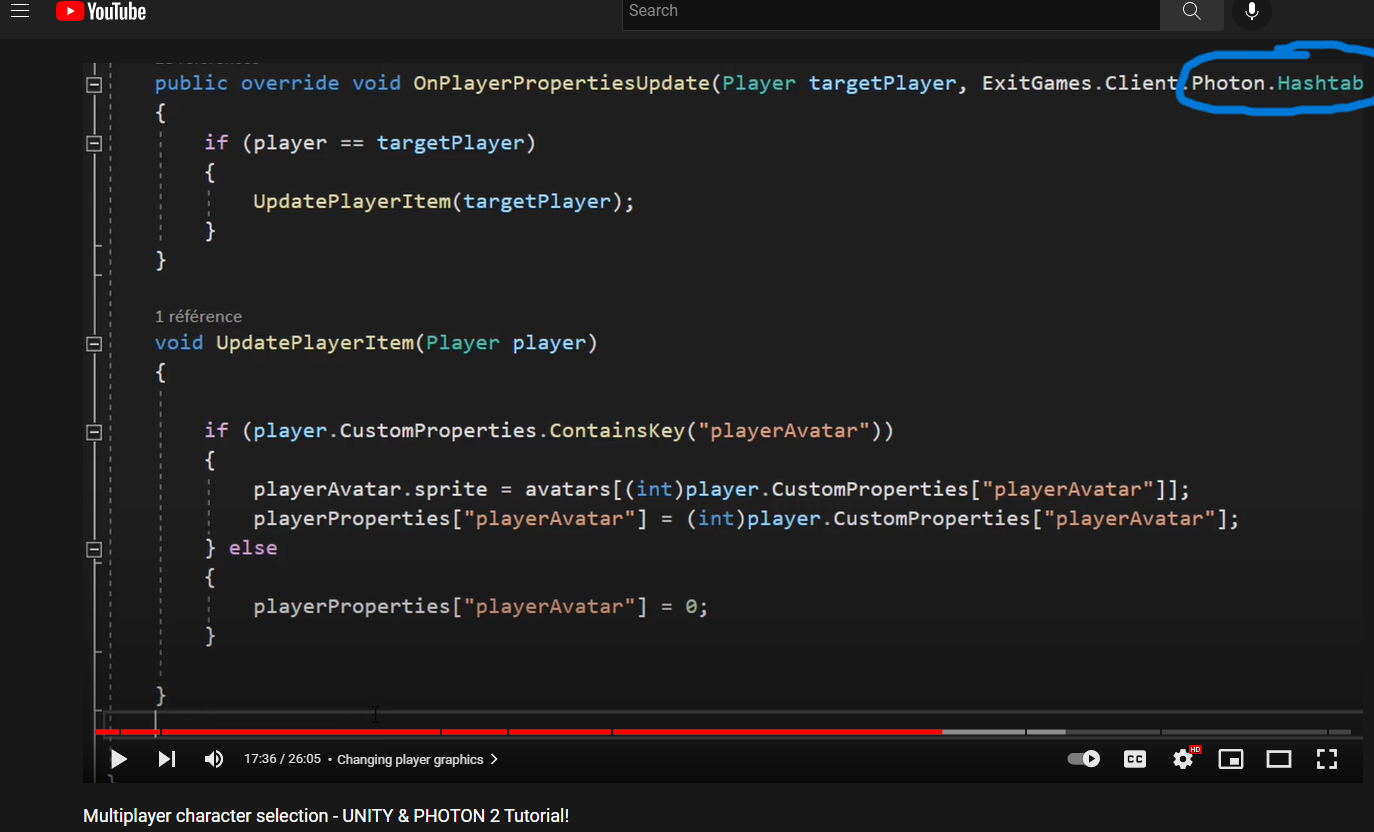The height and width of the screenshot is (832, 1374).
Task: Click 'OnPlayerPropertiesUpdate' in the code
Action: [561, 83]
